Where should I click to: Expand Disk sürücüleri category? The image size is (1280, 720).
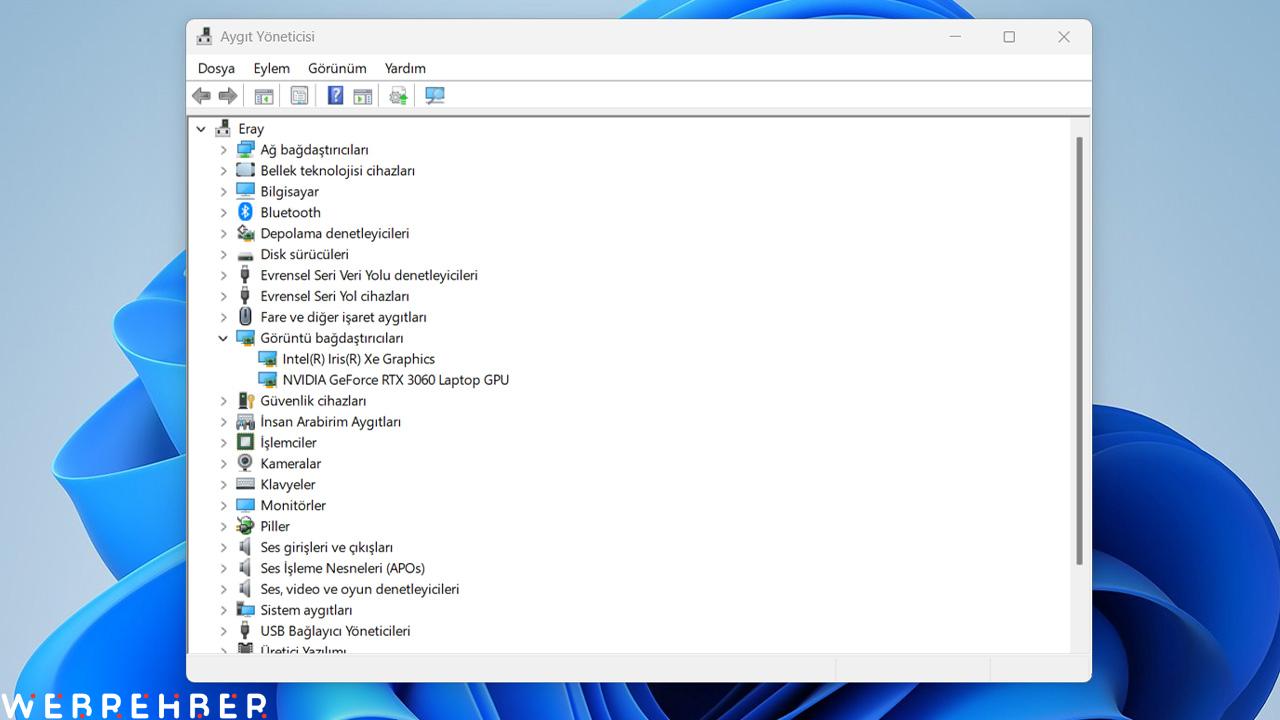coord(223,255)
